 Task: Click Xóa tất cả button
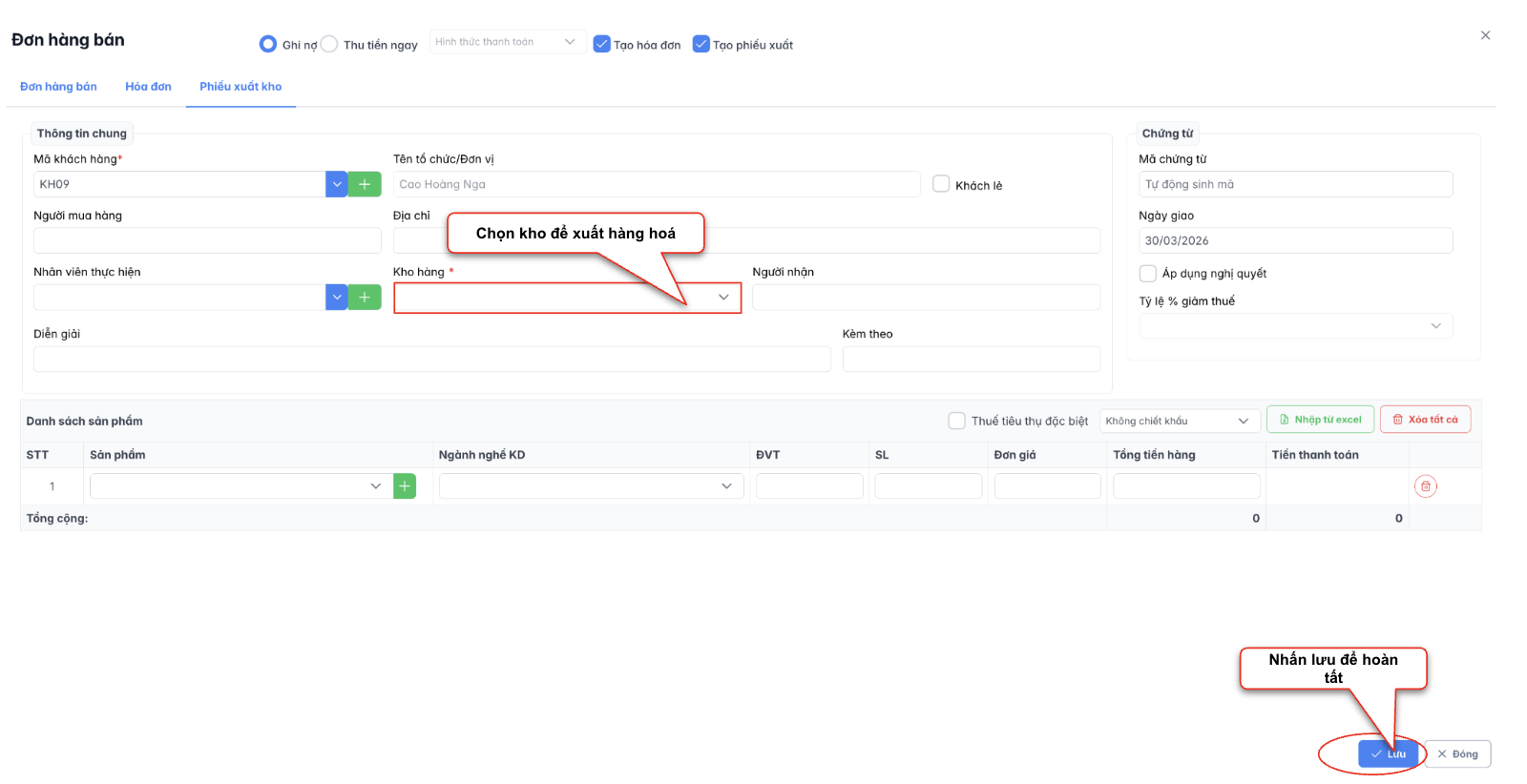[x=1425, y=420]
